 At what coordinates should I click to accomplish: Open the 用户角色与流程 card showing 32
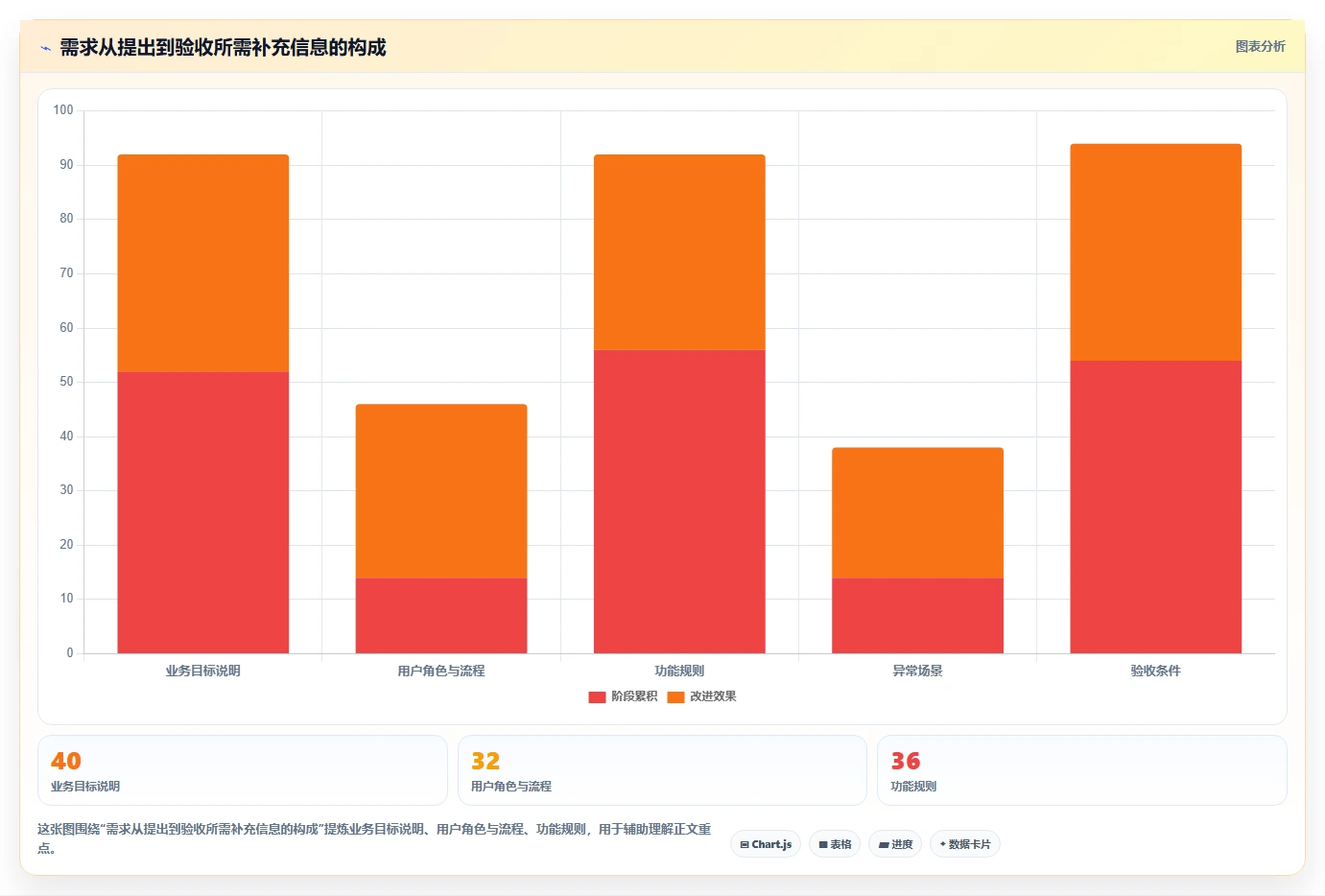[x=662, y=770]
